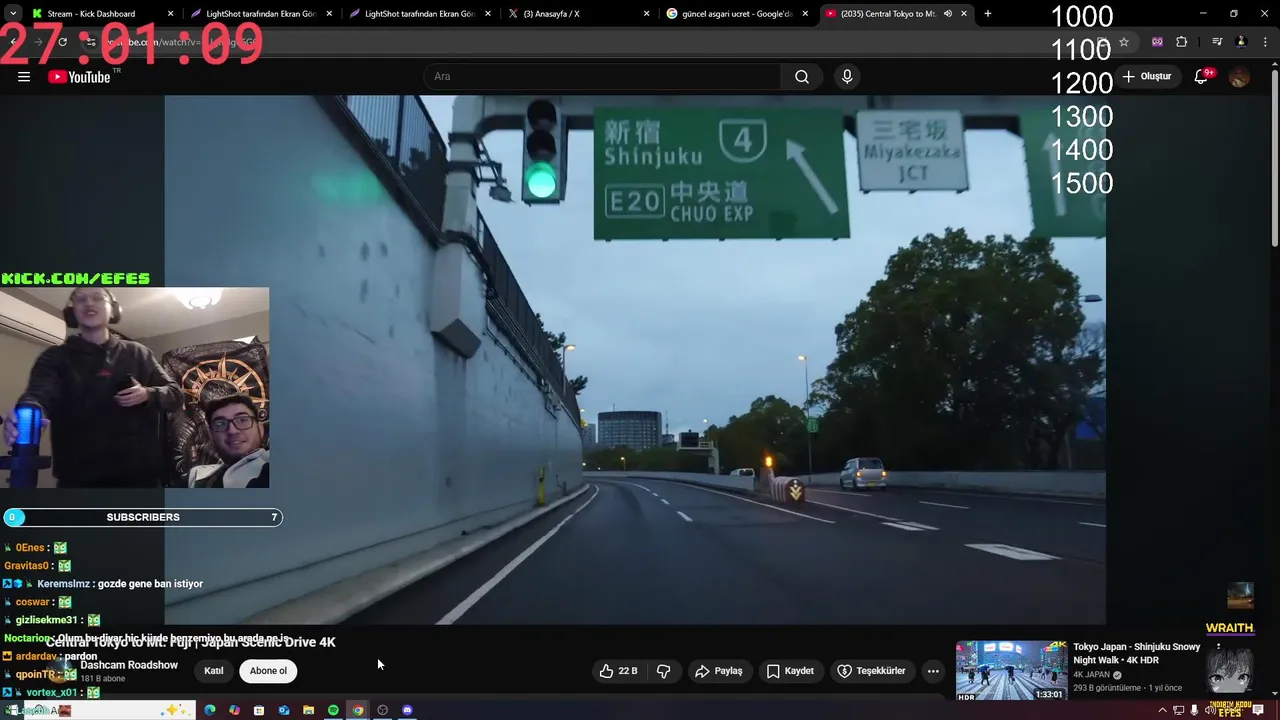Switch to first LightShot Ekran Görüntüsü tab
This screenshot has width=1280, height=720.
260,14
